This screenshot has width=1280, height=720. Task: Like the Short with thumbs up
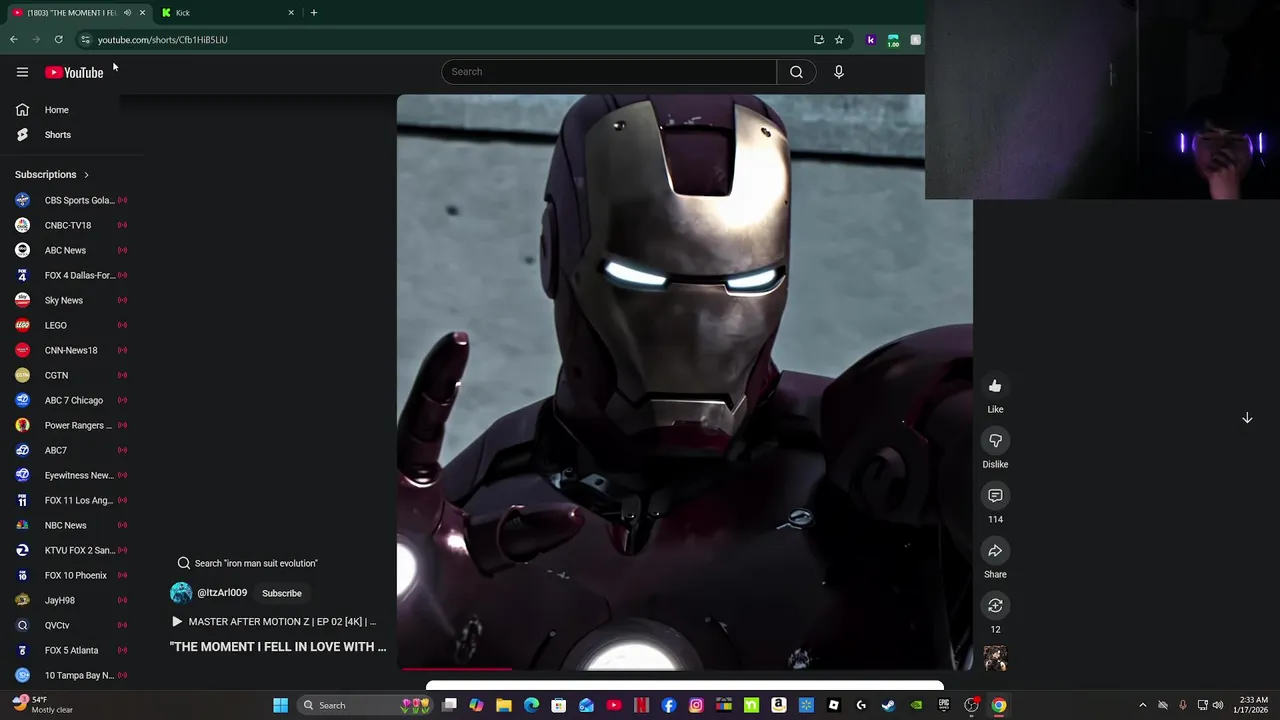pos(995,386)
